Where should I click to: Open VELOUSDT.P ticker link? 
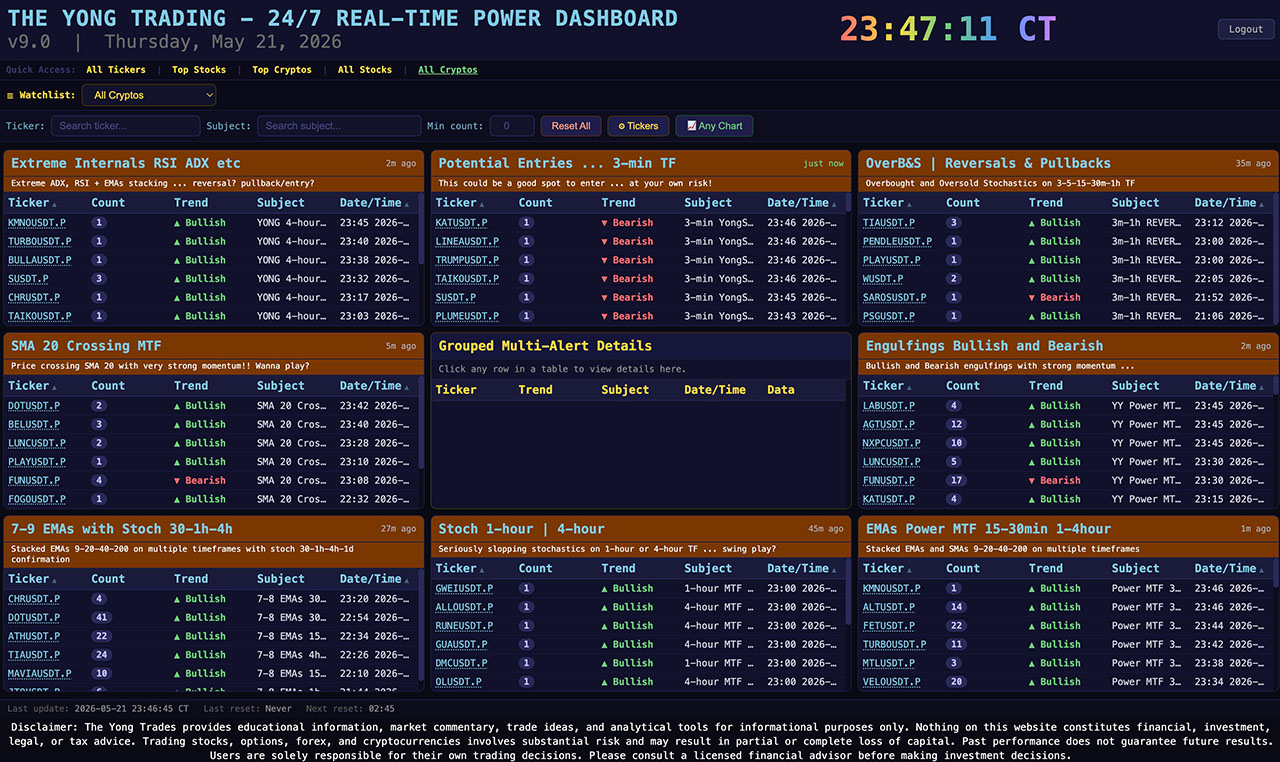click(892, 682)
